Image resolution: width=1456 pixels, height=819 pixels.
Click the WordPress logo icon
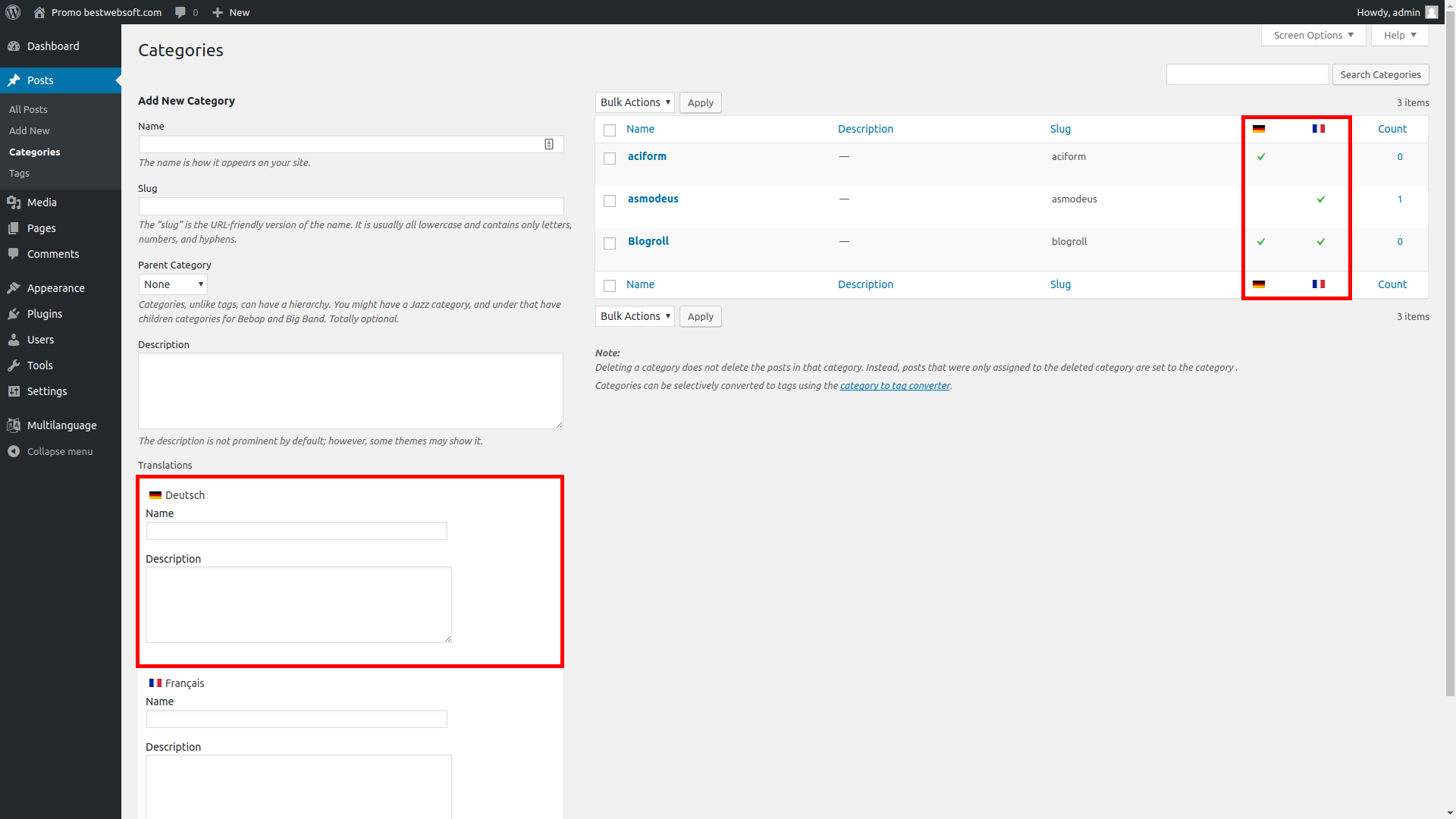tap(13, 12)
